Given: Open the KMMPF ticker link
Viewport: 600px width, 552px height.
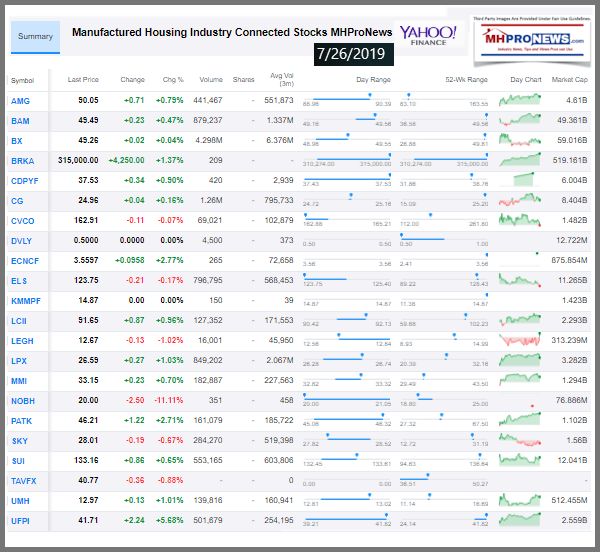Looking at the screenshot, I should [x=26, y=301].
